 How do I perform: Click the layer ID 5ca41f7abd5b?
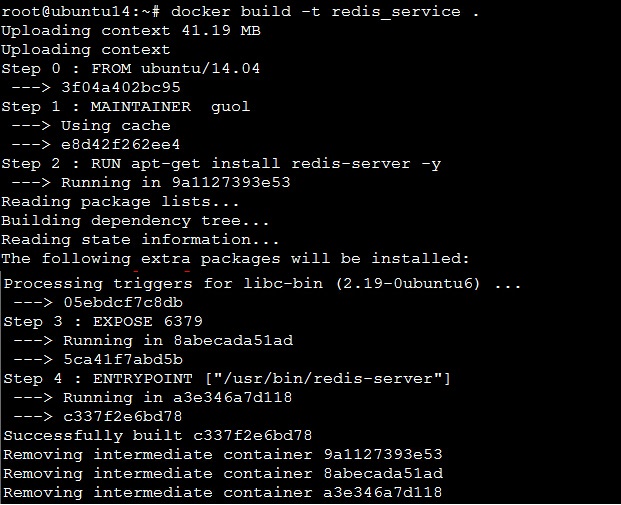(x=123, y=360)
